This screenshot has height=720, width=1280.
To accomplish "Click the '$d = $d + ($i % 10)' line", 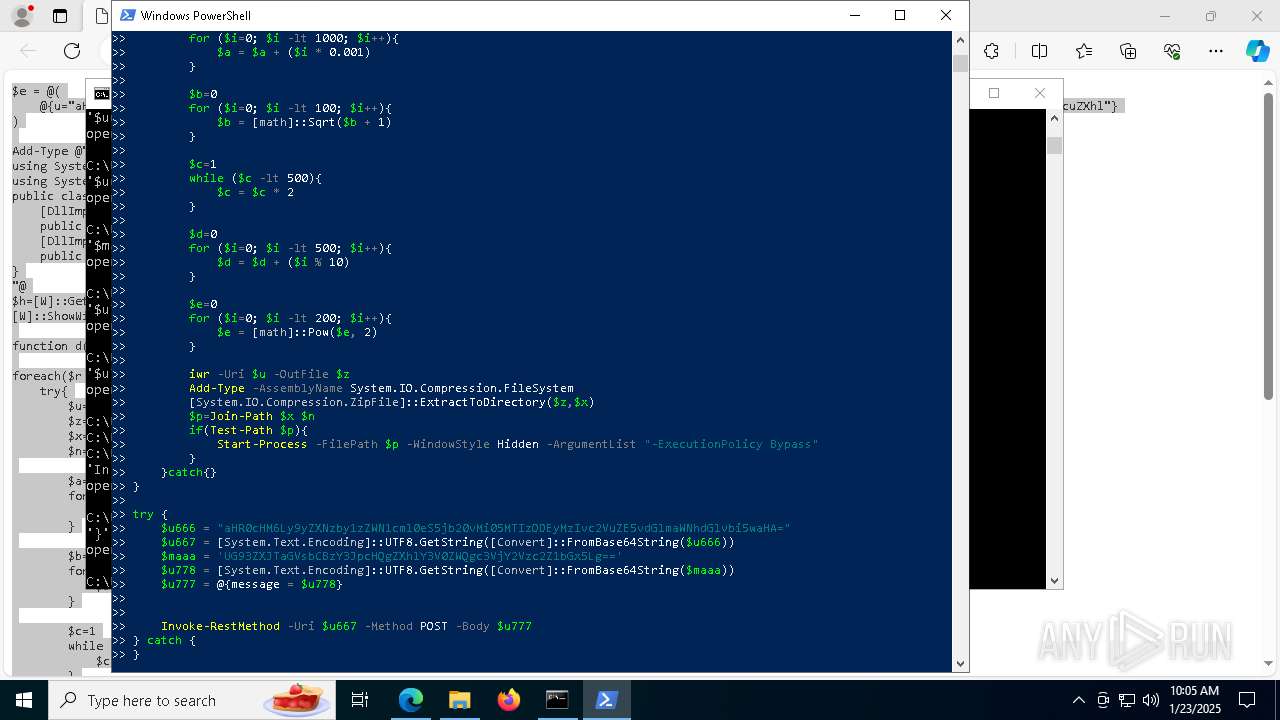I will pos(283,262).
